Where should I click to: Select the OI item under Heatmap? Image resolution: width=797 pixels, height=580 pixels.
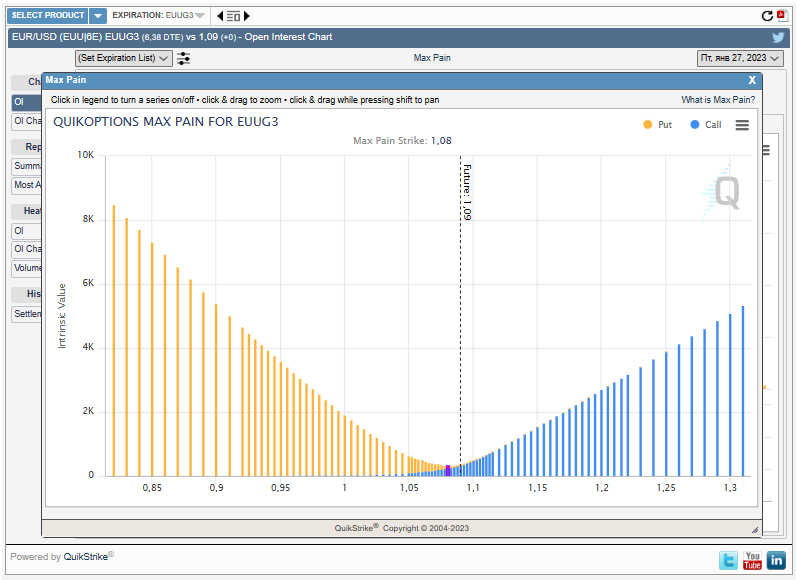pos(26,231)
